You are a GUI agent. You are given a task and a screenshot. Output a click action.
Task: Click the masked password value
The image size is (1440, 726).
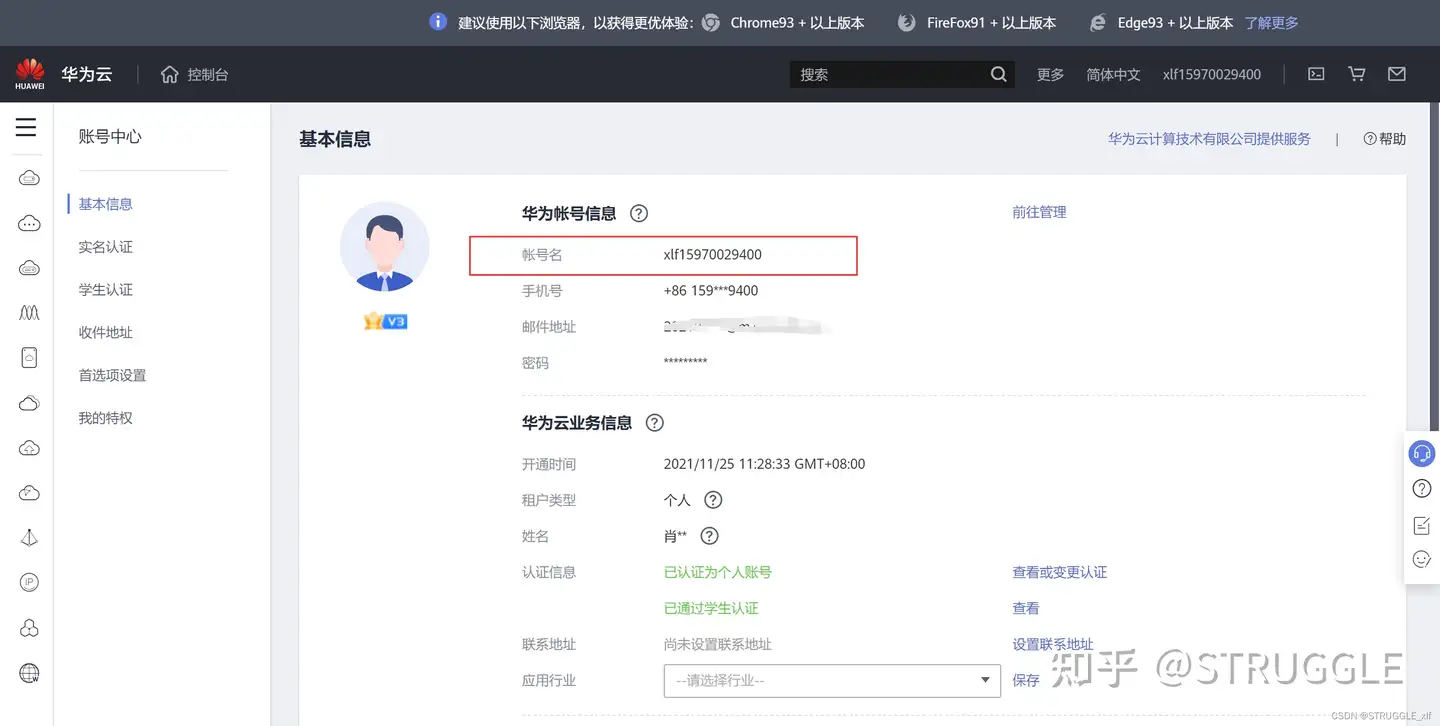[x=686, y=362]
